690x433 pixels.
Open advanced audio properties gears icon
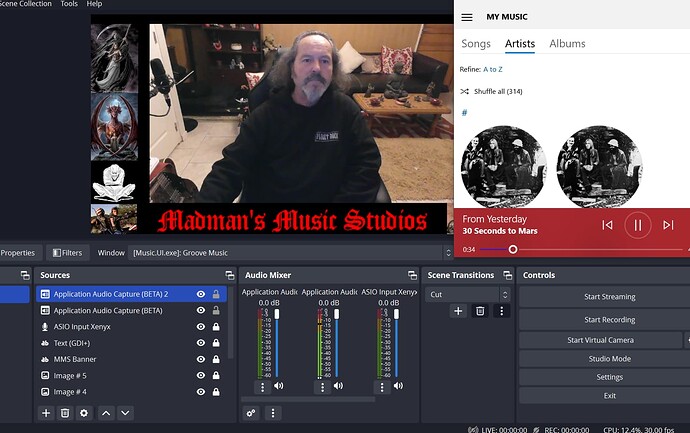coord(251,413)
